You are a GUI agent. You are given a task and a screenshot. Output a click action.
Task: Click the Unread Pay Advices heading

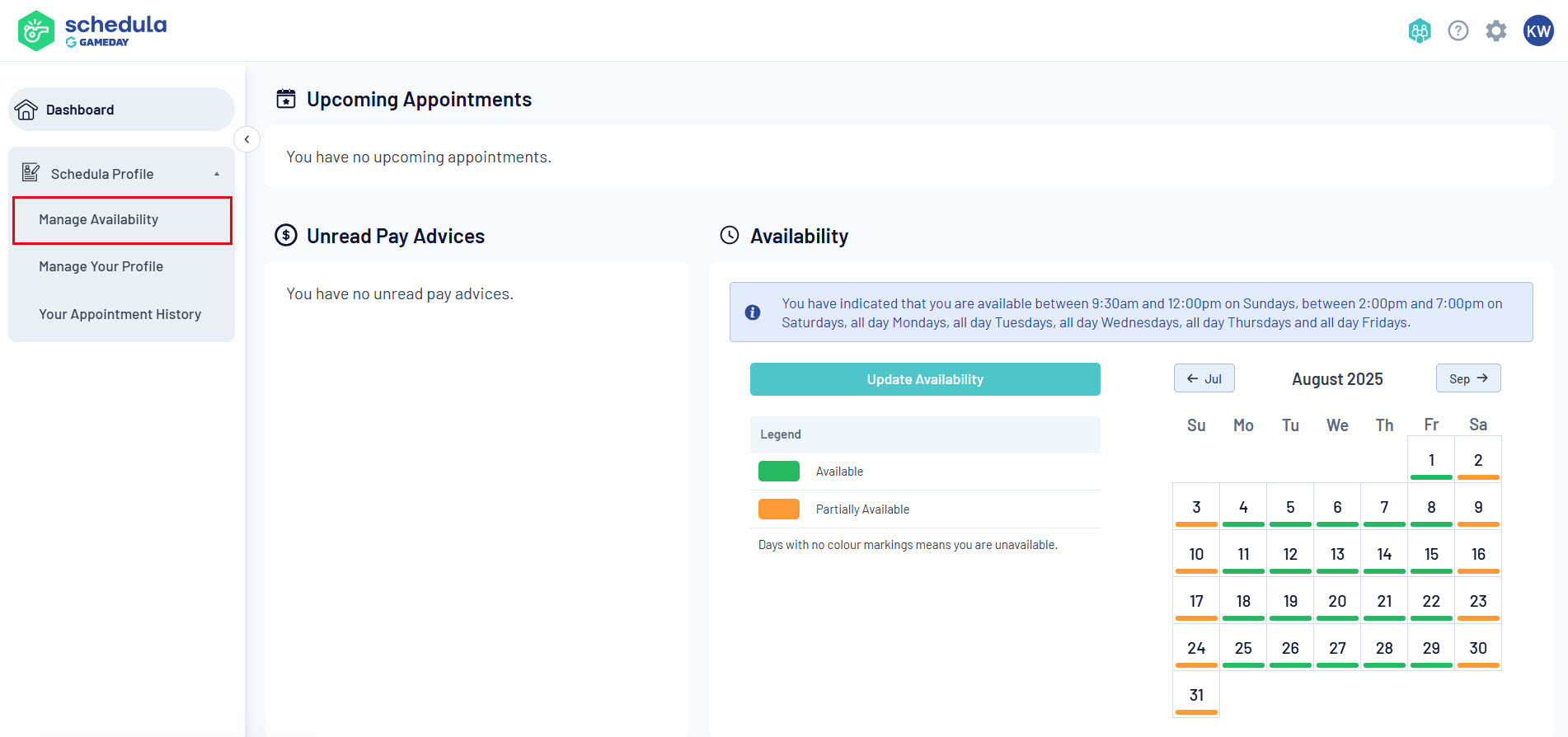tap(396, 236)
